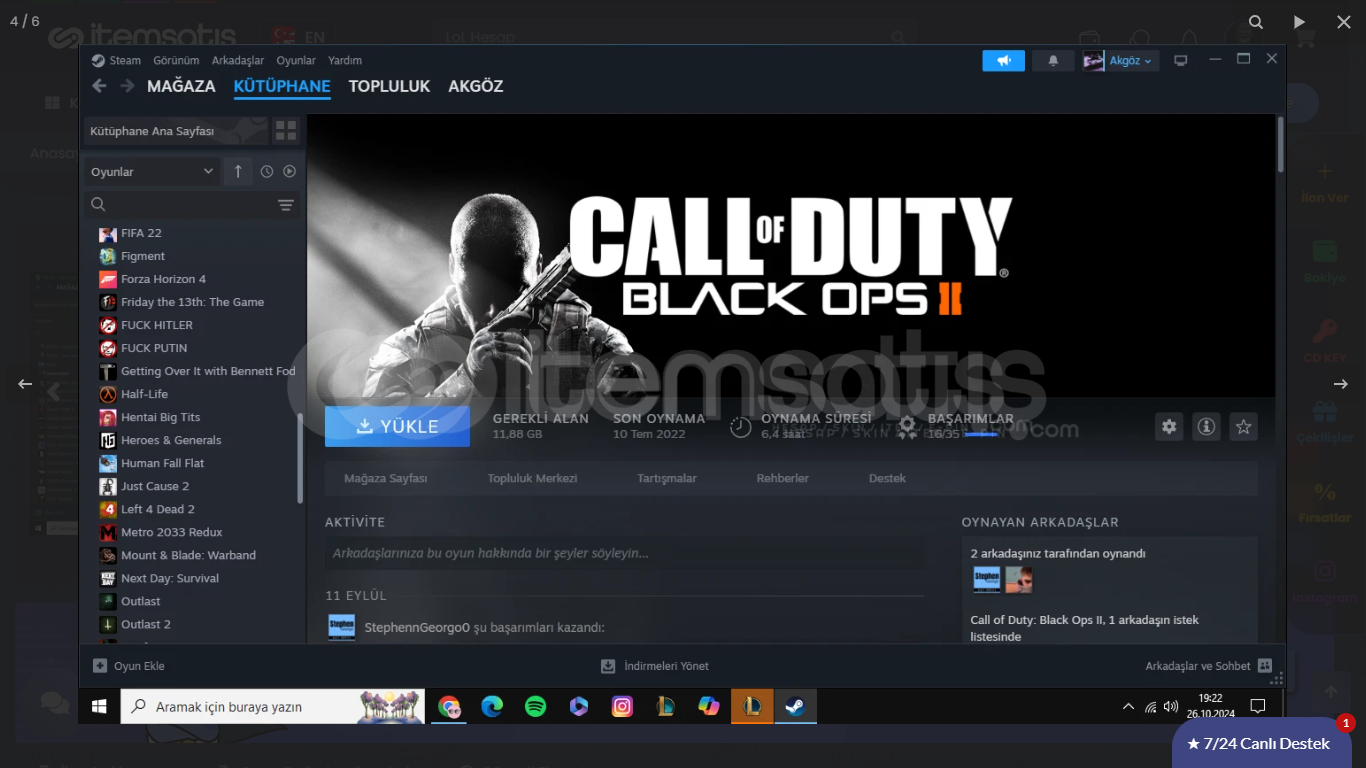Go back with Steam's back arrow
Viewport: 1366px width, 768px height.
point(99,86)
